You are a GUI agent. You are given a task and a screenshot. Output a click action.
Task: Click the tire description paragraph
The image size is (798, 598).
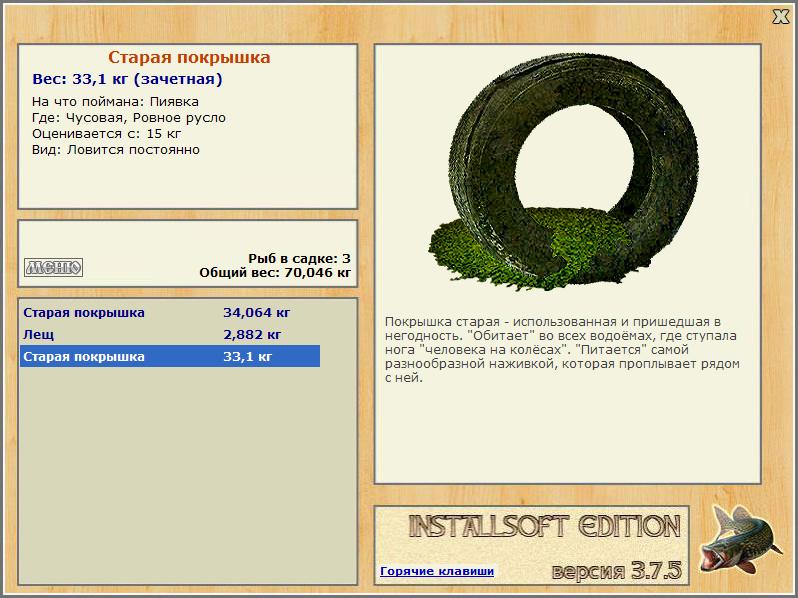(x=562, y=350)
